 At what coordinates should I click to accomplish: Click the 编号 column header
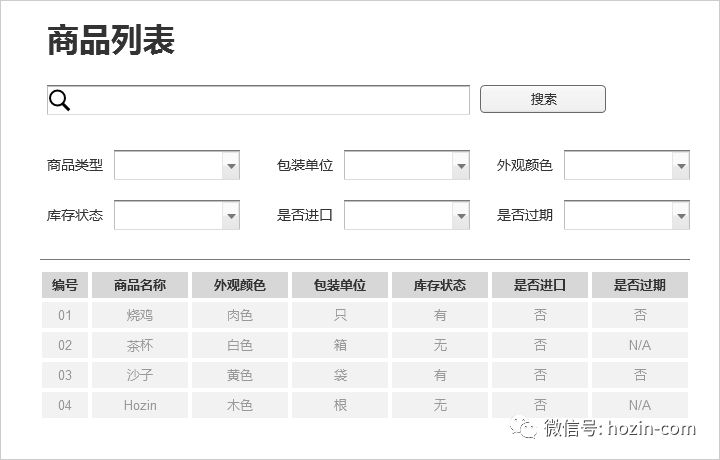tap(65, 285)
